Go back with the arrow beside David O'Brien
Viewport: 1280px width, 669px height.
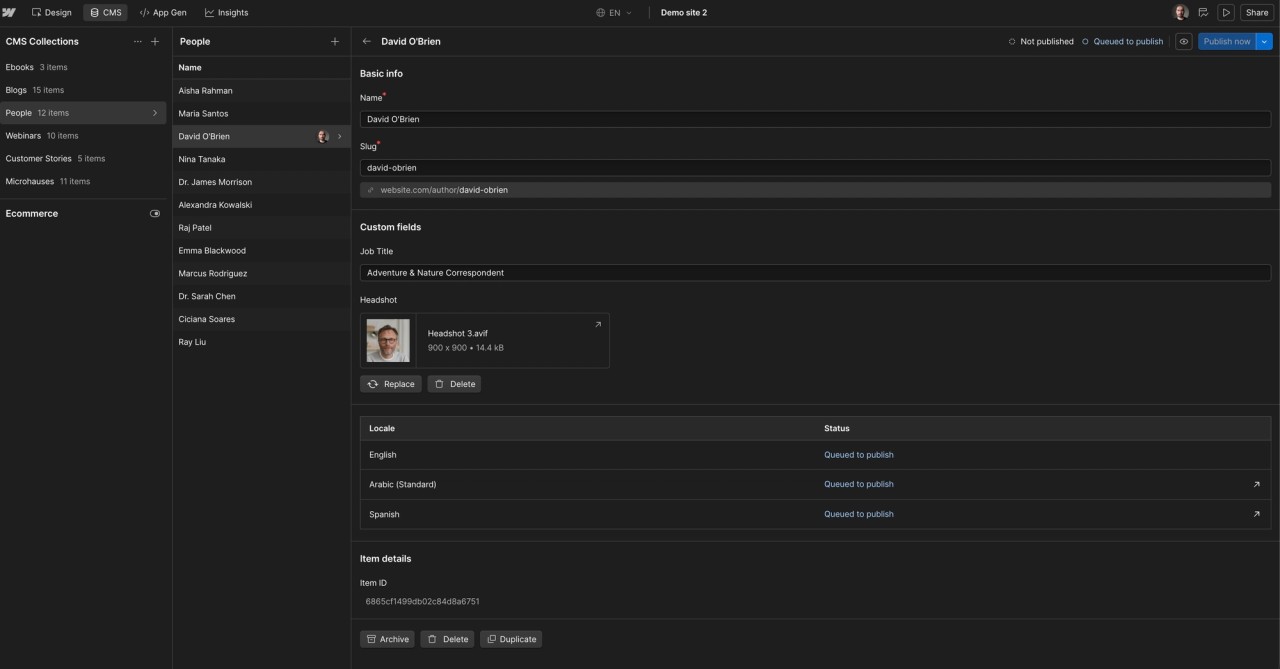coord(367,42)
